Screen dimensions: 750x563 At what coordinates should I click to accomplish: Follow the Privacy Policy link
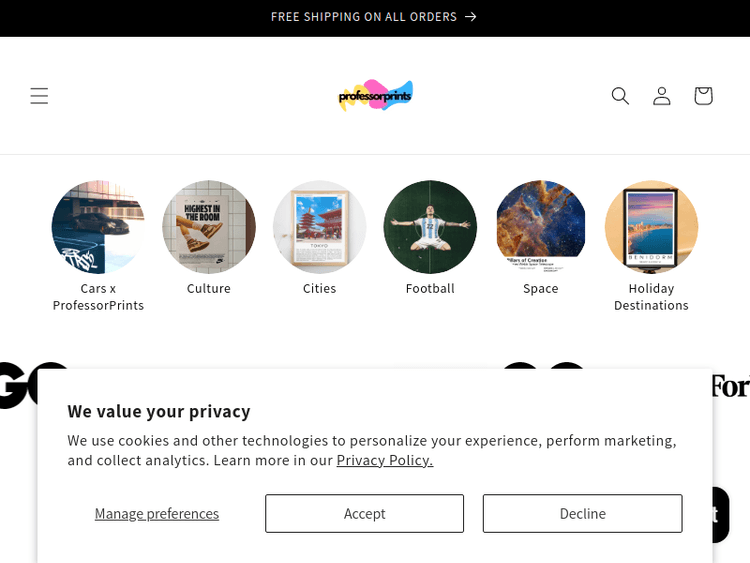coord(384,461)
